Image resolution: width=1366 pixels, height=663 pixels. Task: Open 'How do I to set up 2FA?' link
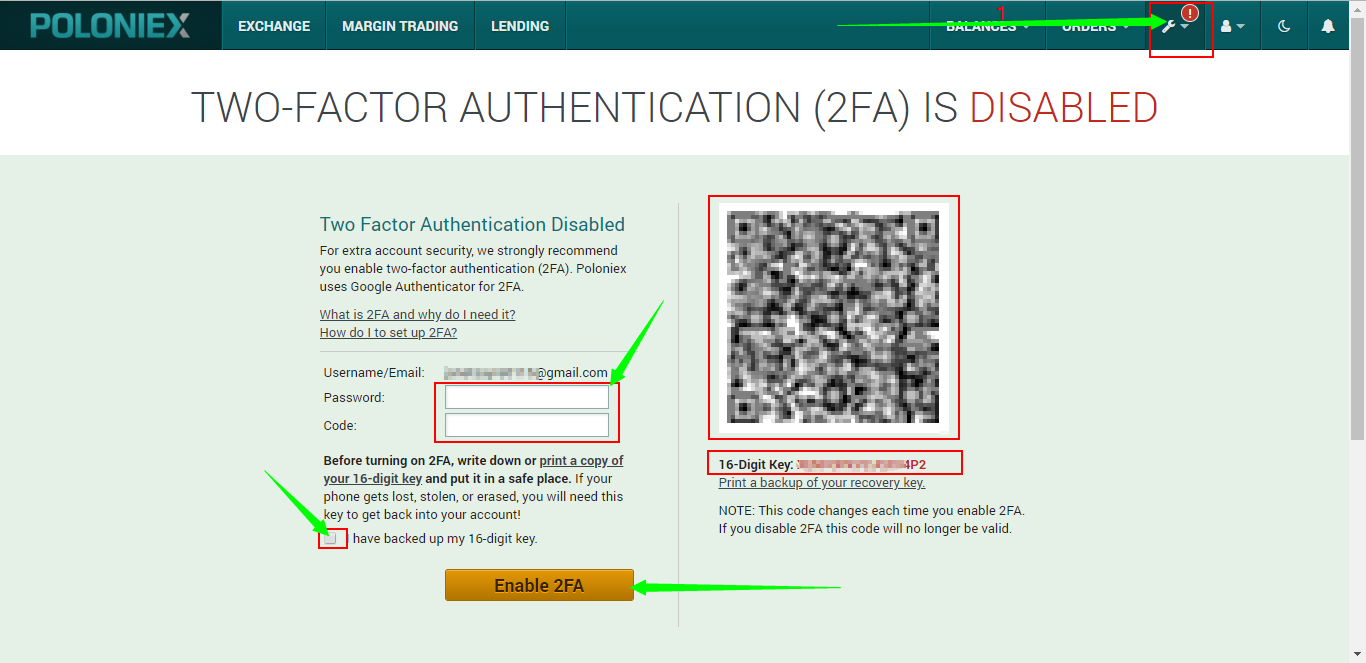[x=388, y=332]
